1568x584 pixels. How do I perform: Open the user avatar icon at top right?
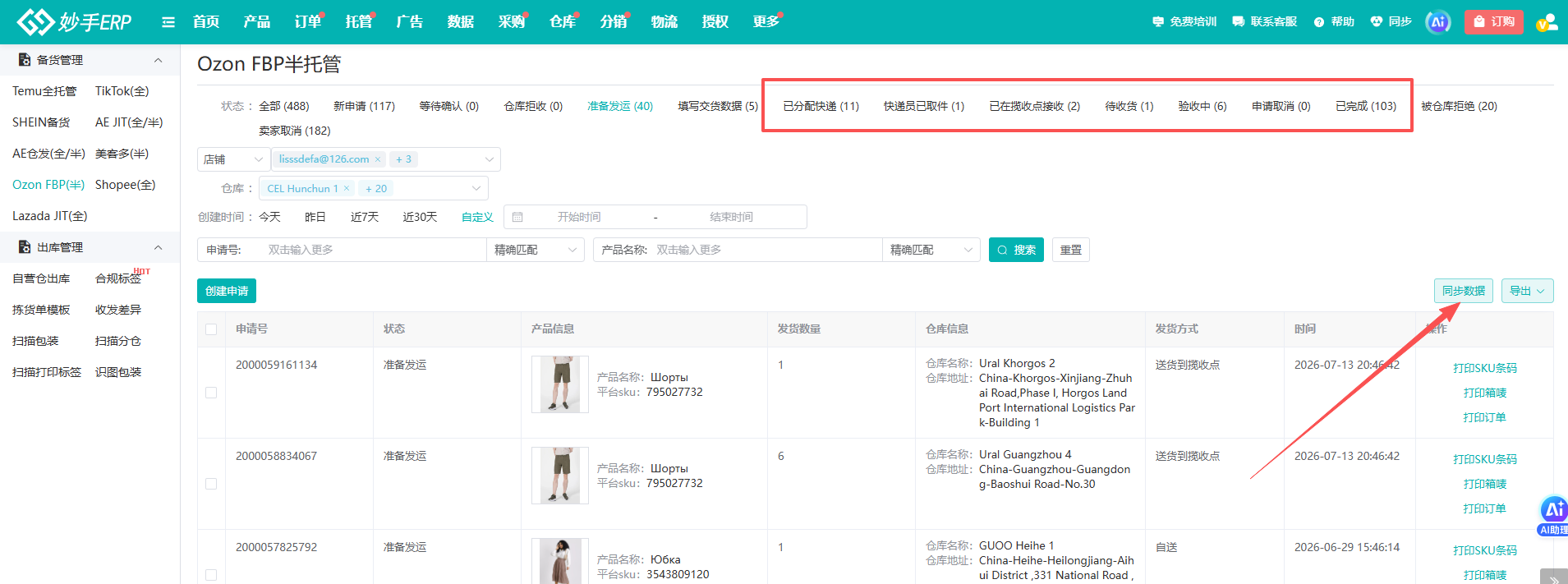pyautogui.click(x=1547, y=22)
